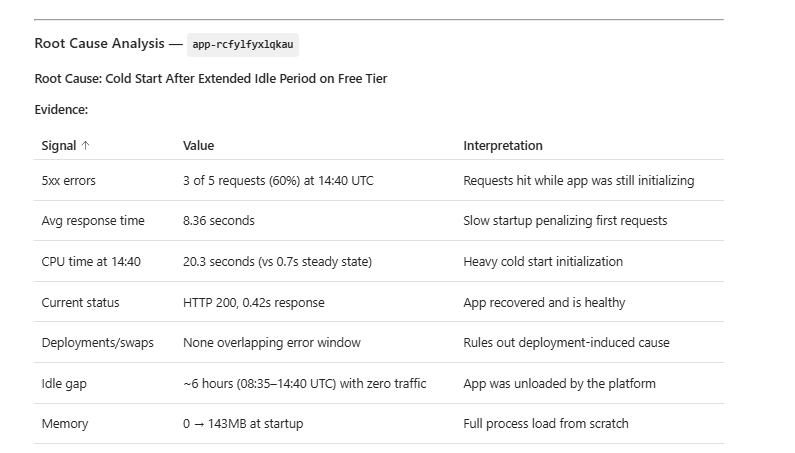Select the Idle gap signal cell

[64, 383]
